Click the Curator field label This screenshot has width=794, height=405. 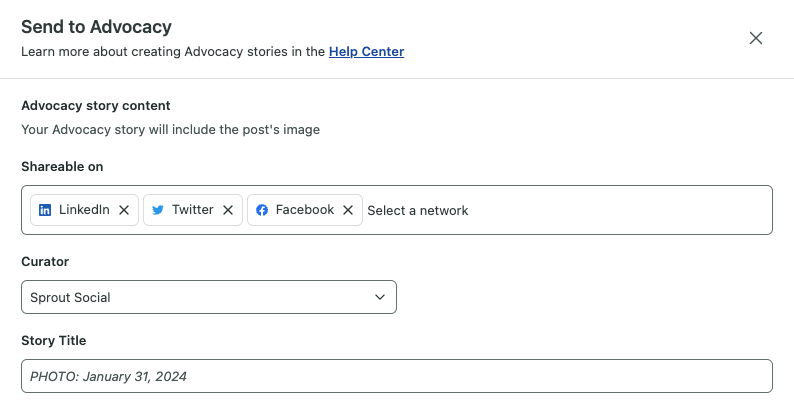(45, 262)
